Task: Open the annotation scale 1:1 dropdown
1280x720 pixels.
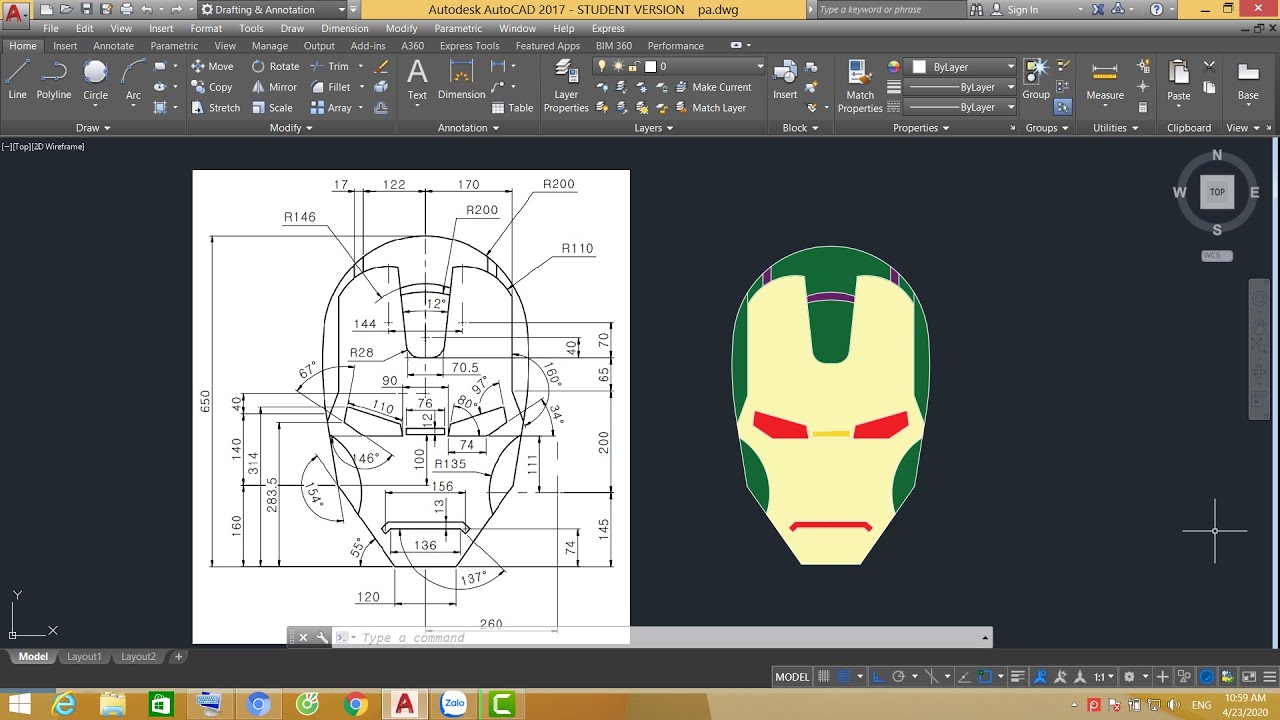Action: (1104, 677)
